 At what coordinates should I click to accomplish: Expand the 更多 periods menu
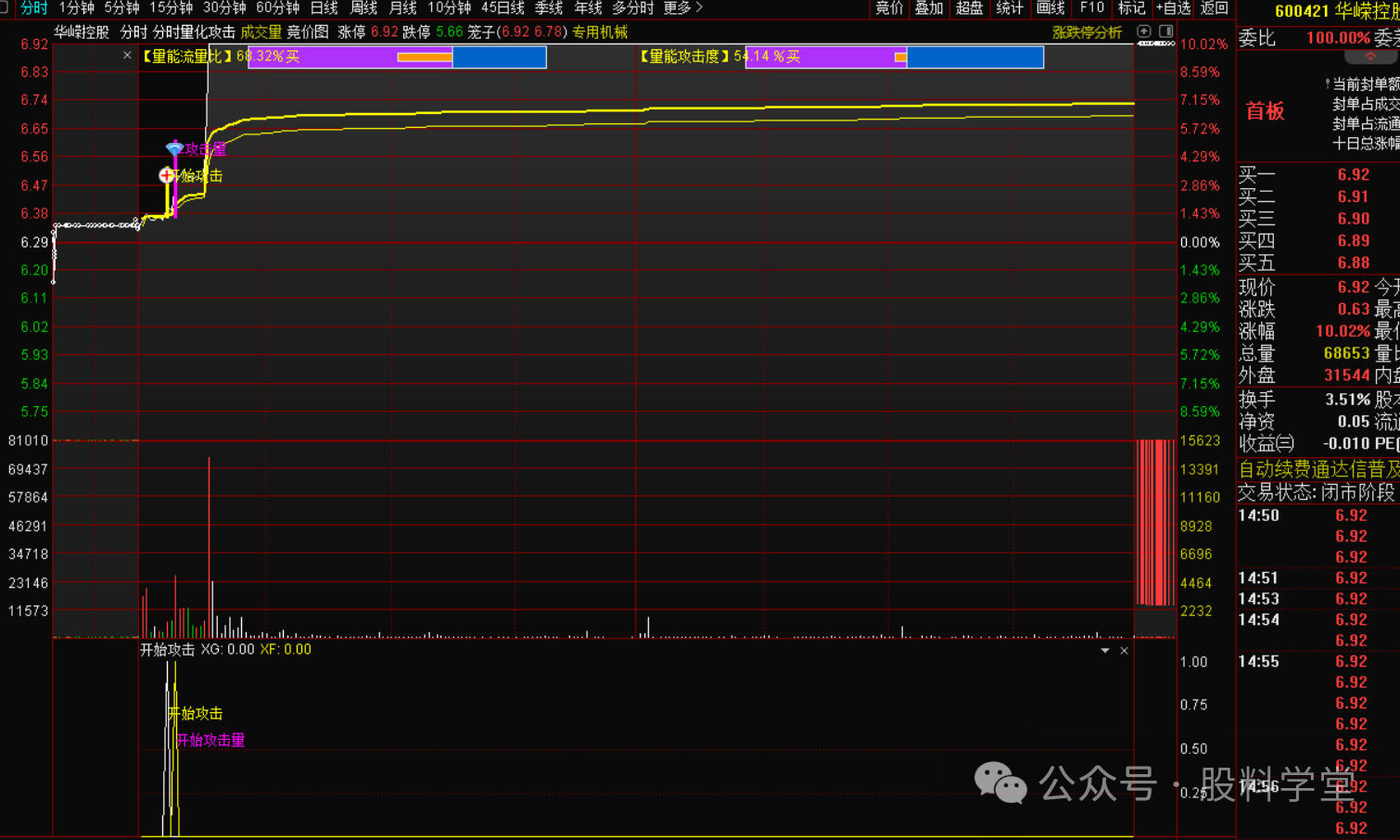[x=682, y=8]
